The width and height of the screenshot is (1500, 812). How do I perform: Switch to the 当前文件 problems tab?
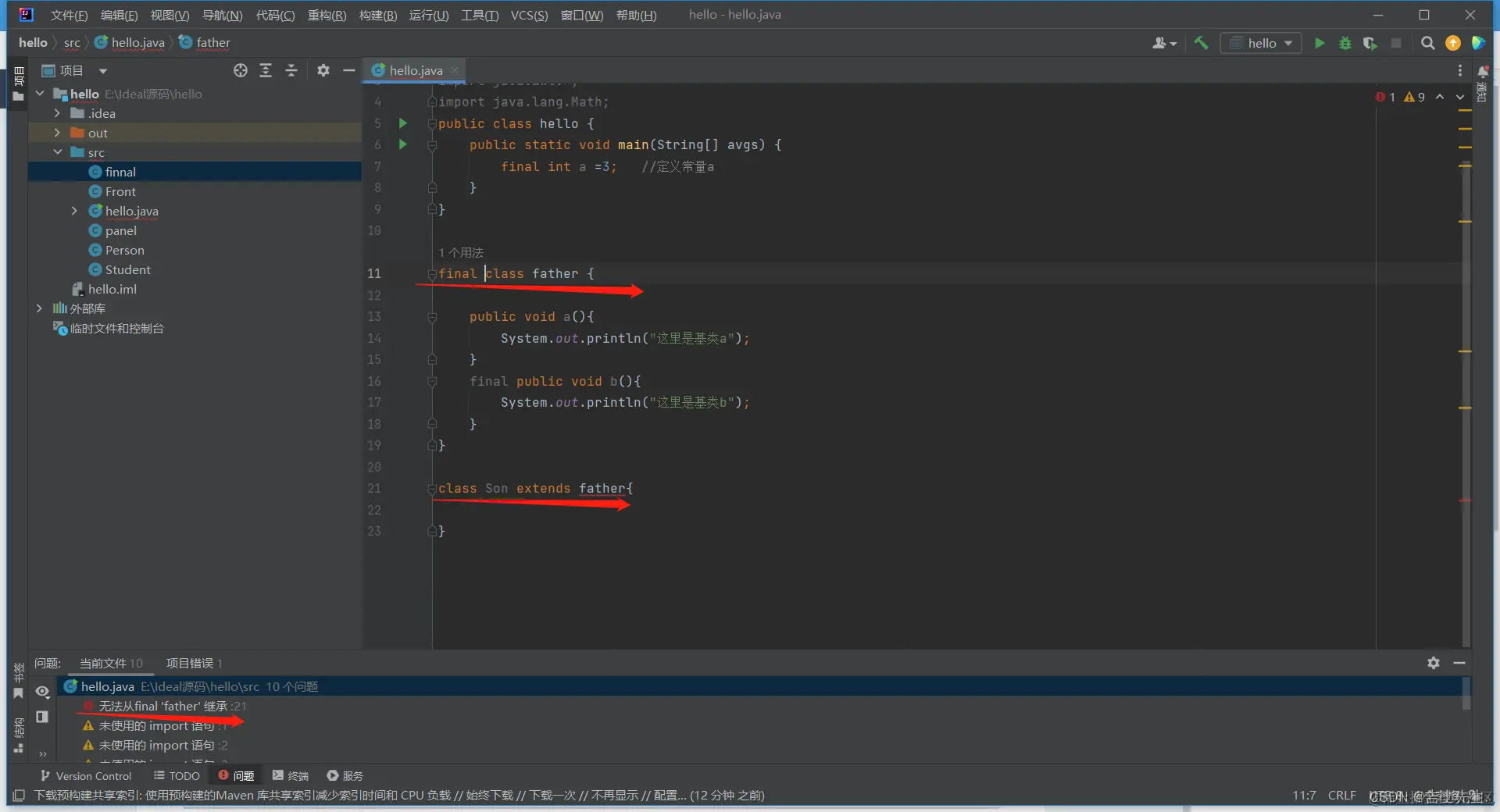[x=111, y=663]
